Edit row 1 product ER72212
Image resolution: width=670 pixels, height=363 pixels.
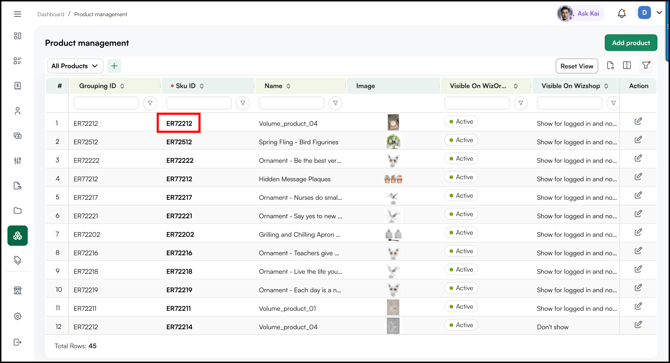[638, 122]
